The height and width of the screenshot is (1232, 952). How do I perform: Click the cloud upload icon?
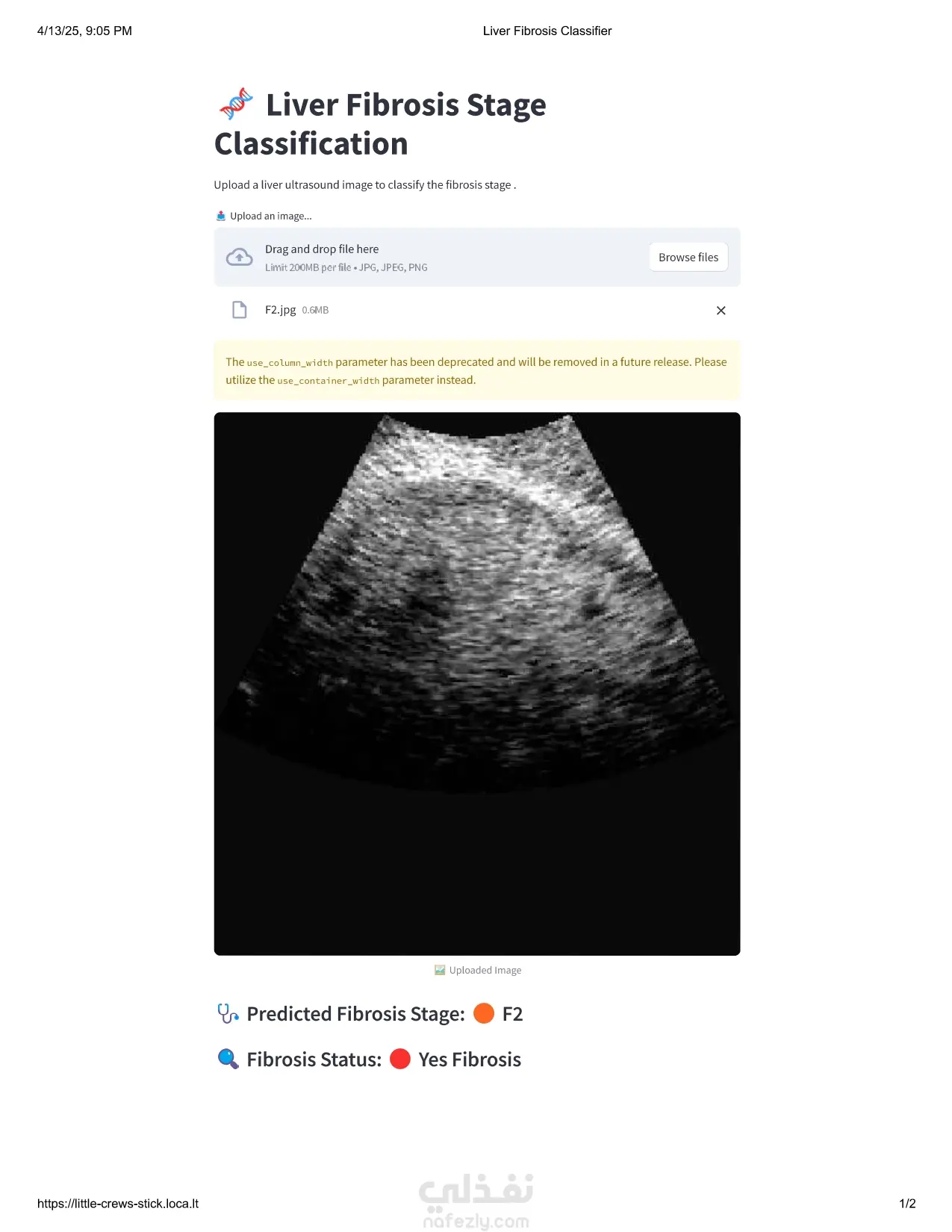point(240,258)
